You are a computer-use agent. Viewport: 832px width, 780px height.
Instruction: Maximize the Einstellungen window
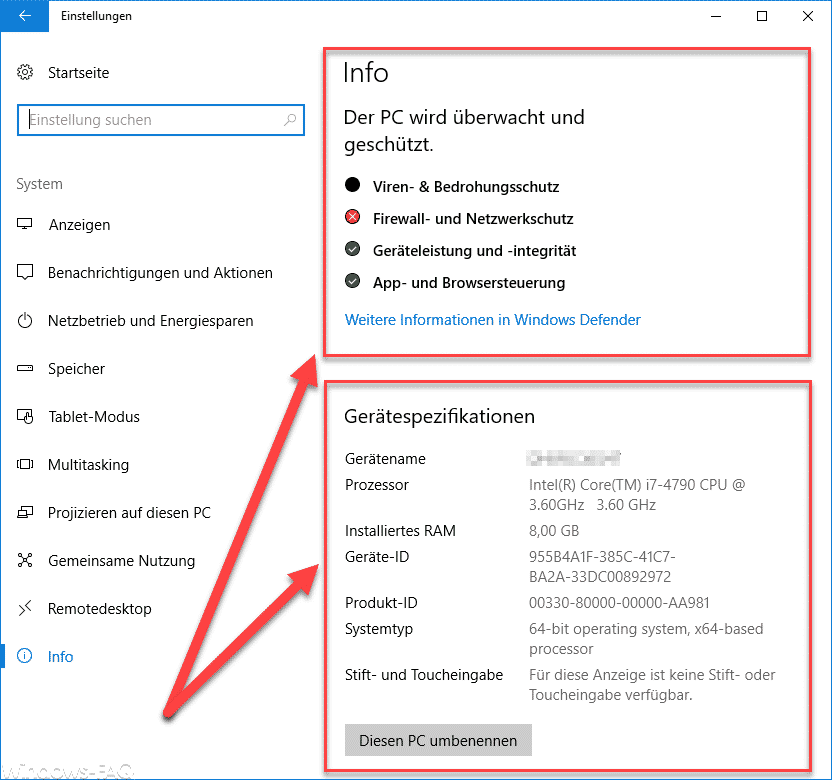[762, 16]
